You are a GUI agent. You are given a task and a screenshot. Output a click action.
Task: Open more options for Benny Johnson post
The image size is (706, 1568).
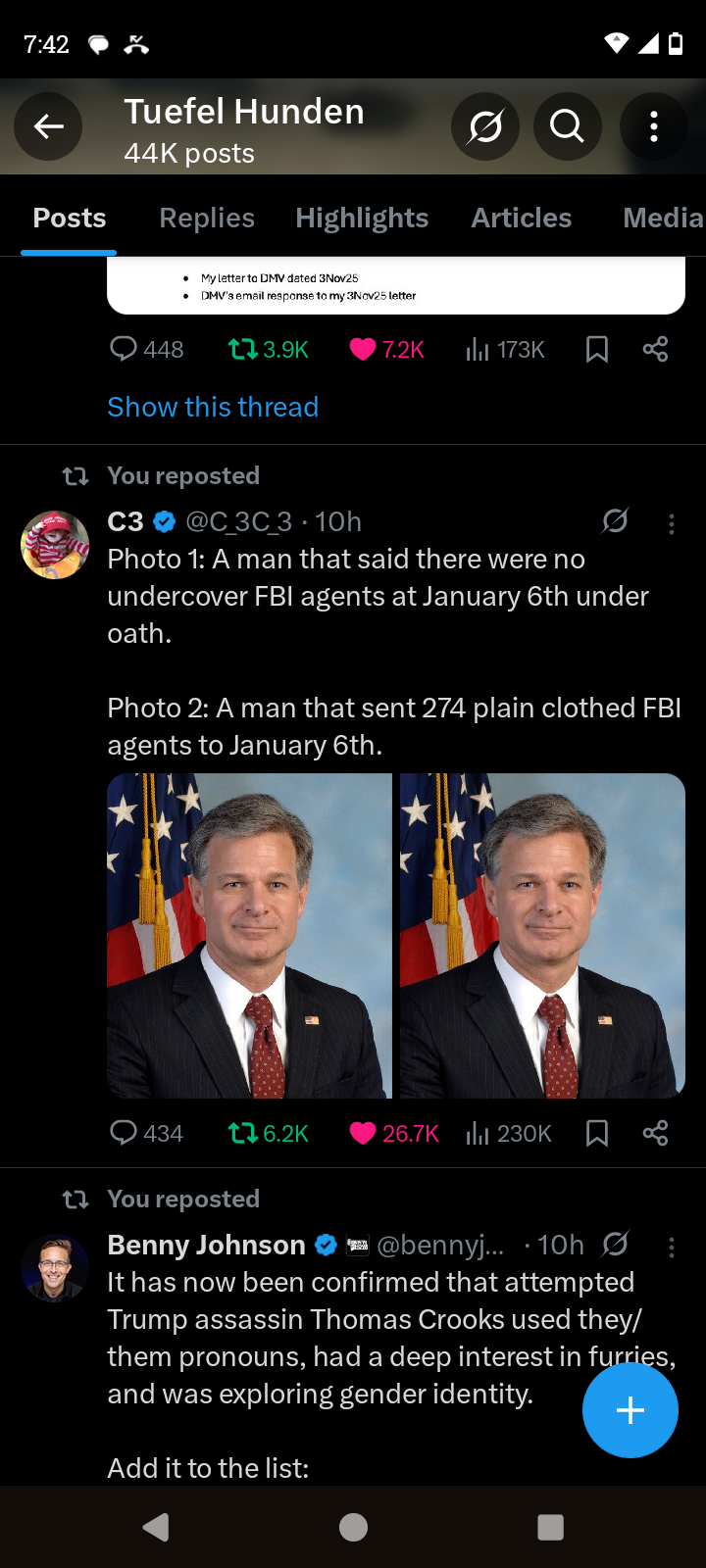[x=672, y=1248]
